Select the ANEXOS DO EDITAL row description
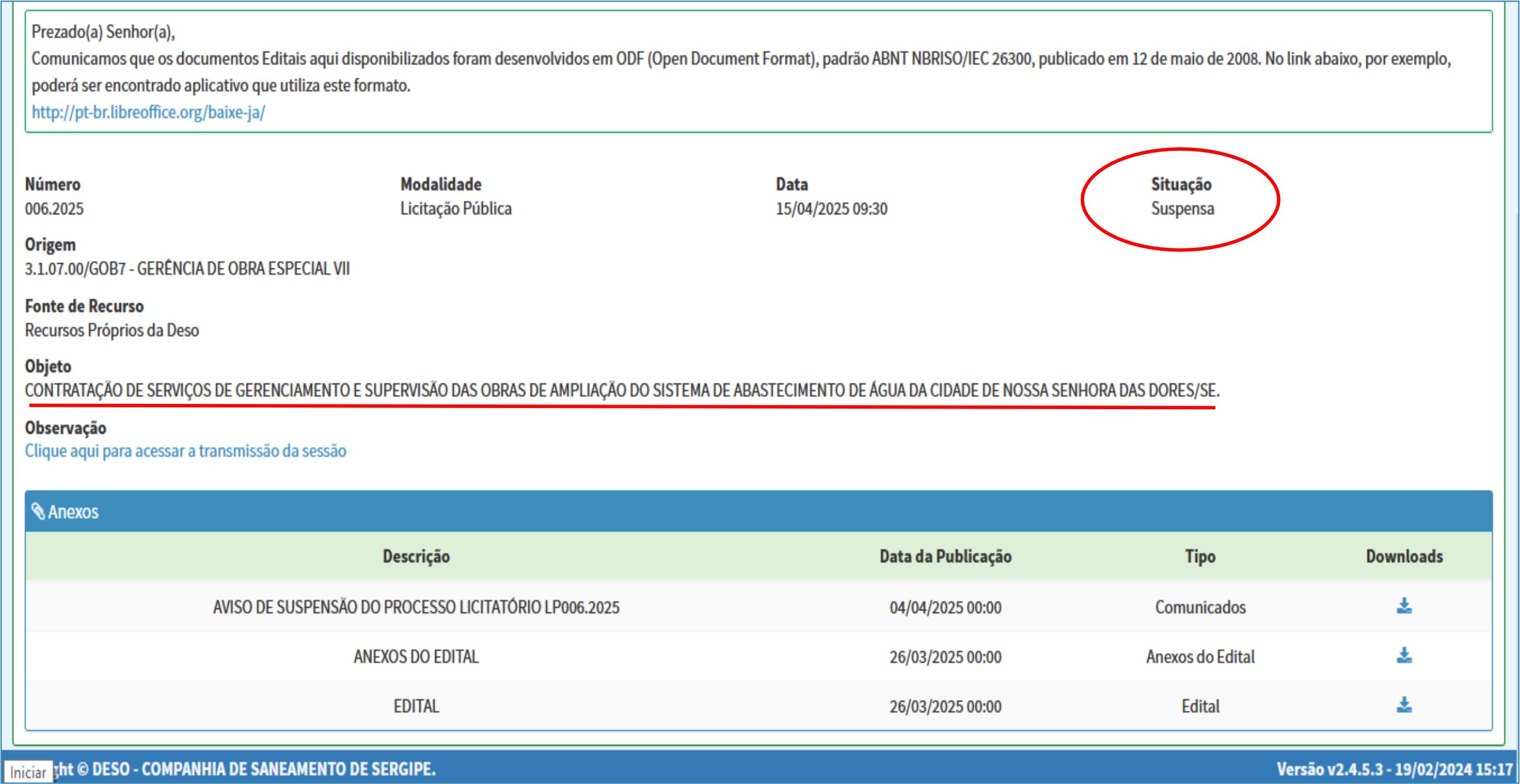 click(x=416, y=657)
